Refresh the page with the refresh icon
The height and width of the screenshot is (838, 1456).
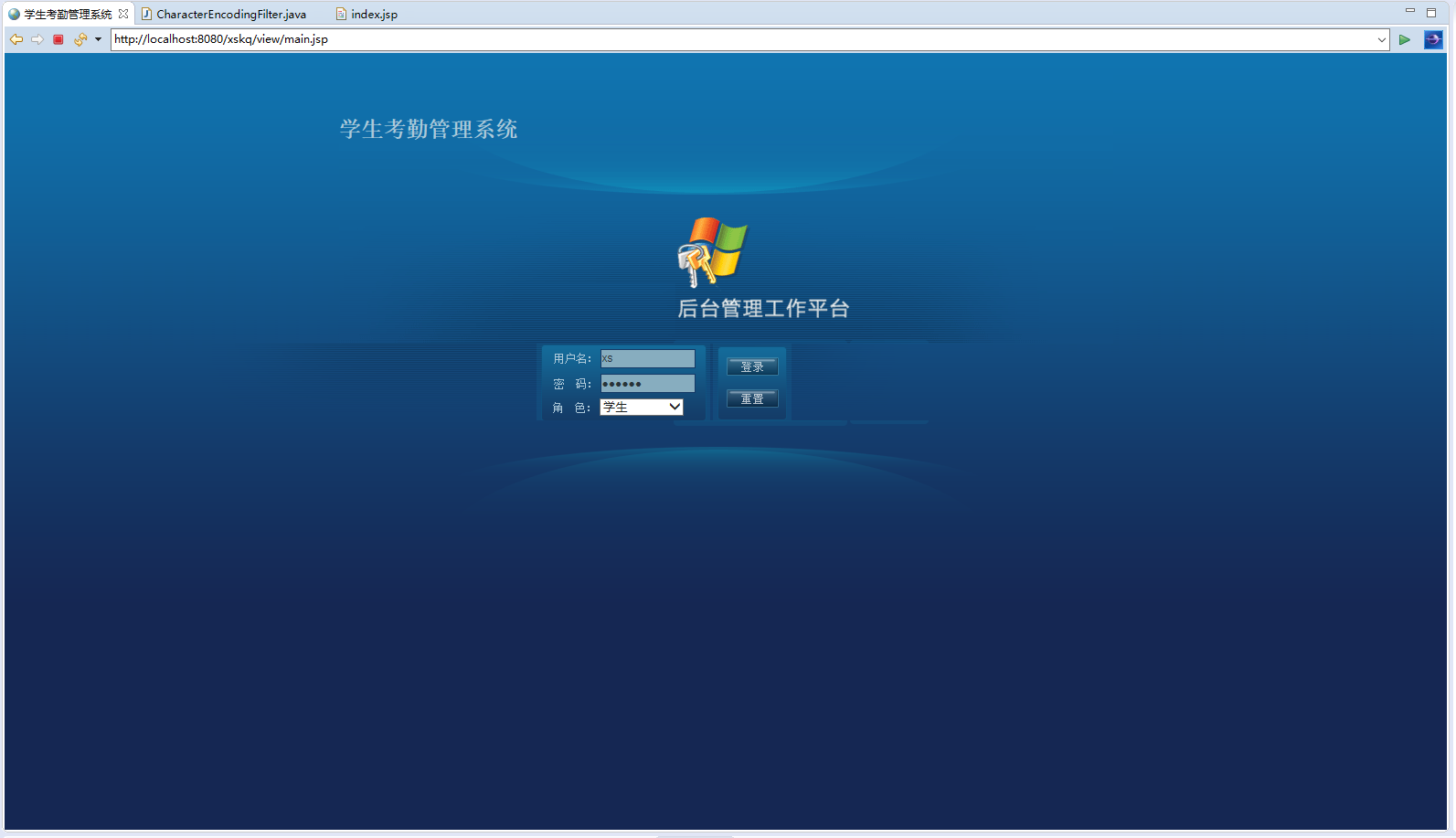pos(80,39)
